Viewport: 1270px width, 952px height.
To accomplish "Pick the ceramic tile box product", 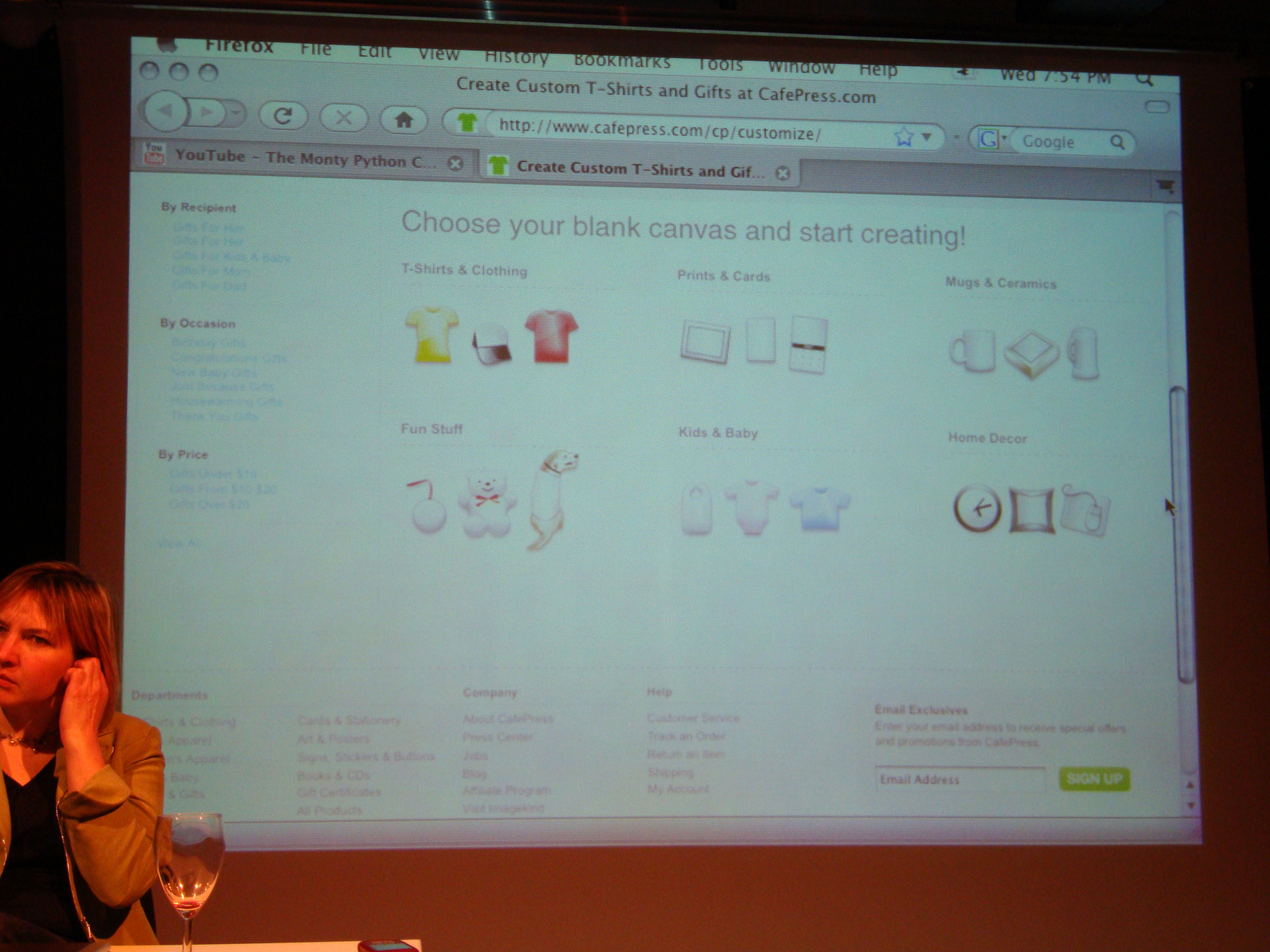I will [x=1031, y=355].
